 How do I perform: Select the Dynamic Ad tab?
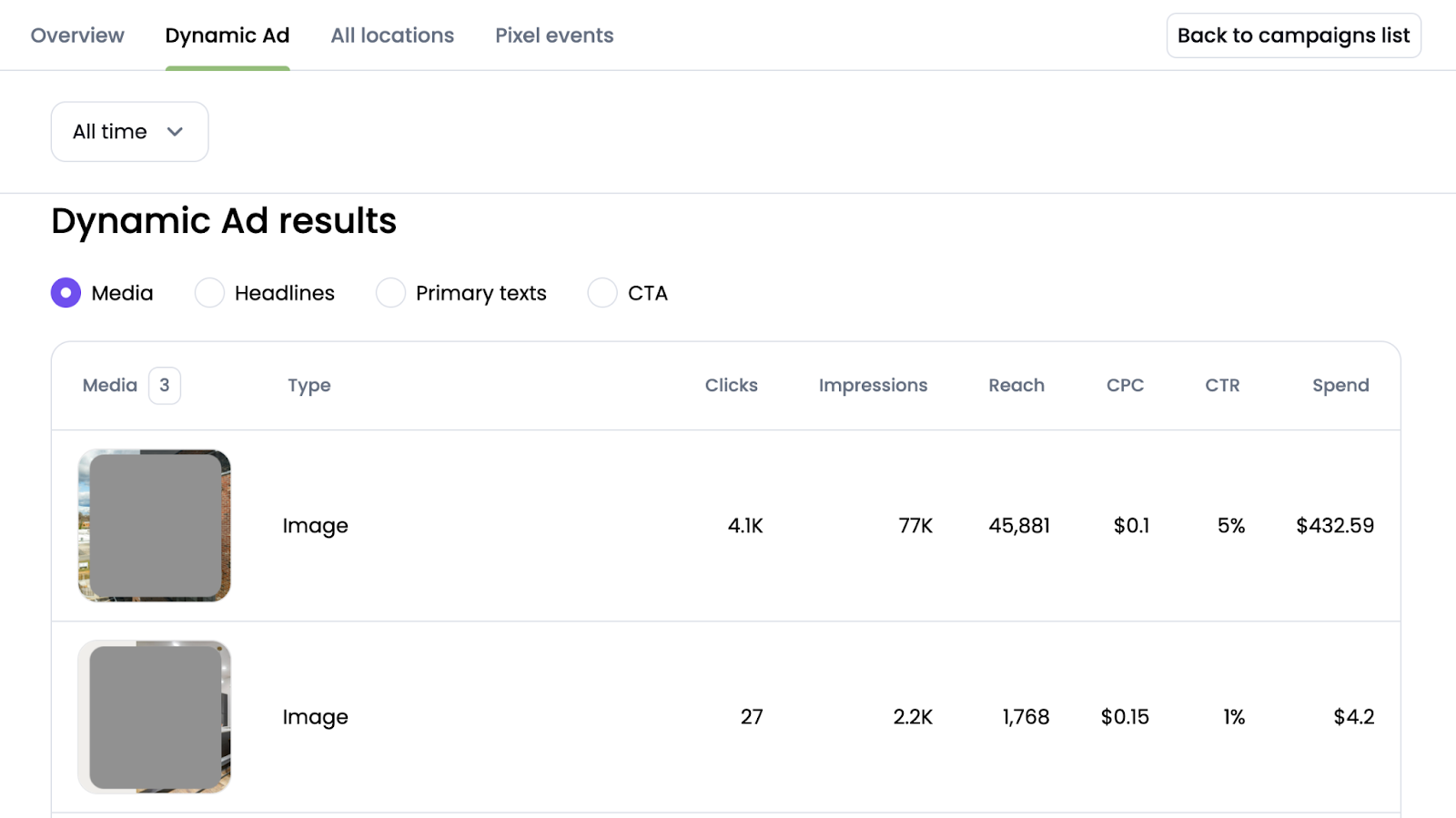[227, 35]
